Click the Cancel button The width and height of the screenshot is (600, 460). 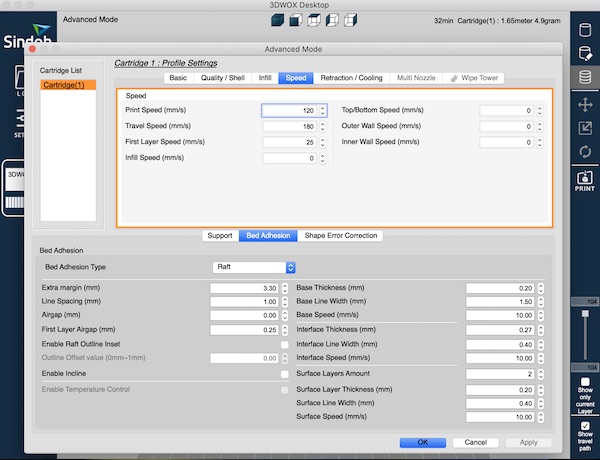[x=476, y=442]
